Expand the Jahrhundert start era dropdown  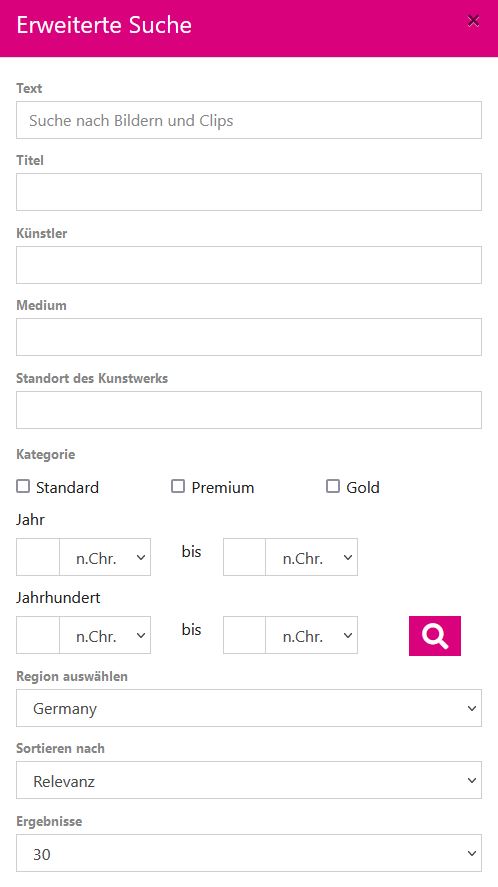click(105, 635)
